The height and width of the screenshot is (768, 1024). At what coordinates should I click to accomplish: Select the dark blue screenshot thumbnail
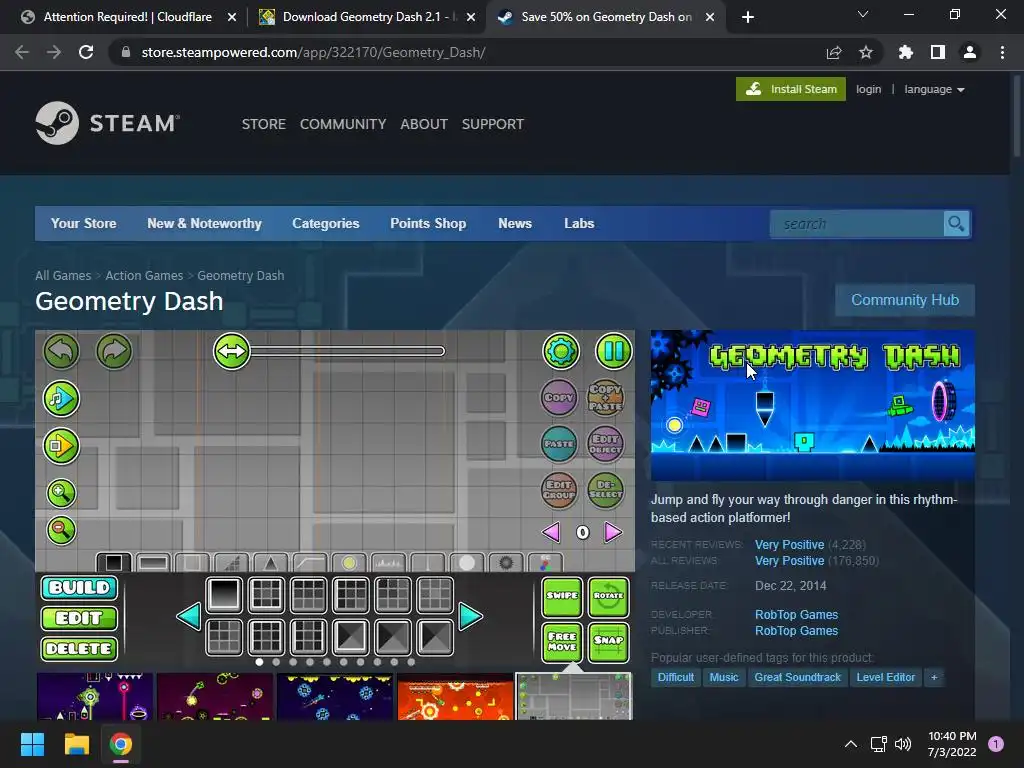click(335, 697)
